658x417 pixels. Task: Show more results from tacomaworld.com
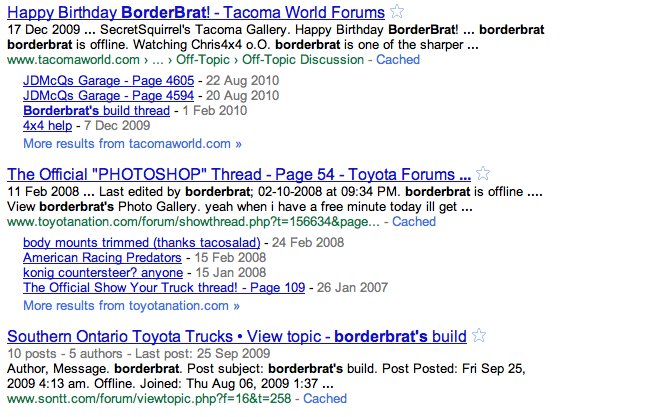(x=132, y=143)
